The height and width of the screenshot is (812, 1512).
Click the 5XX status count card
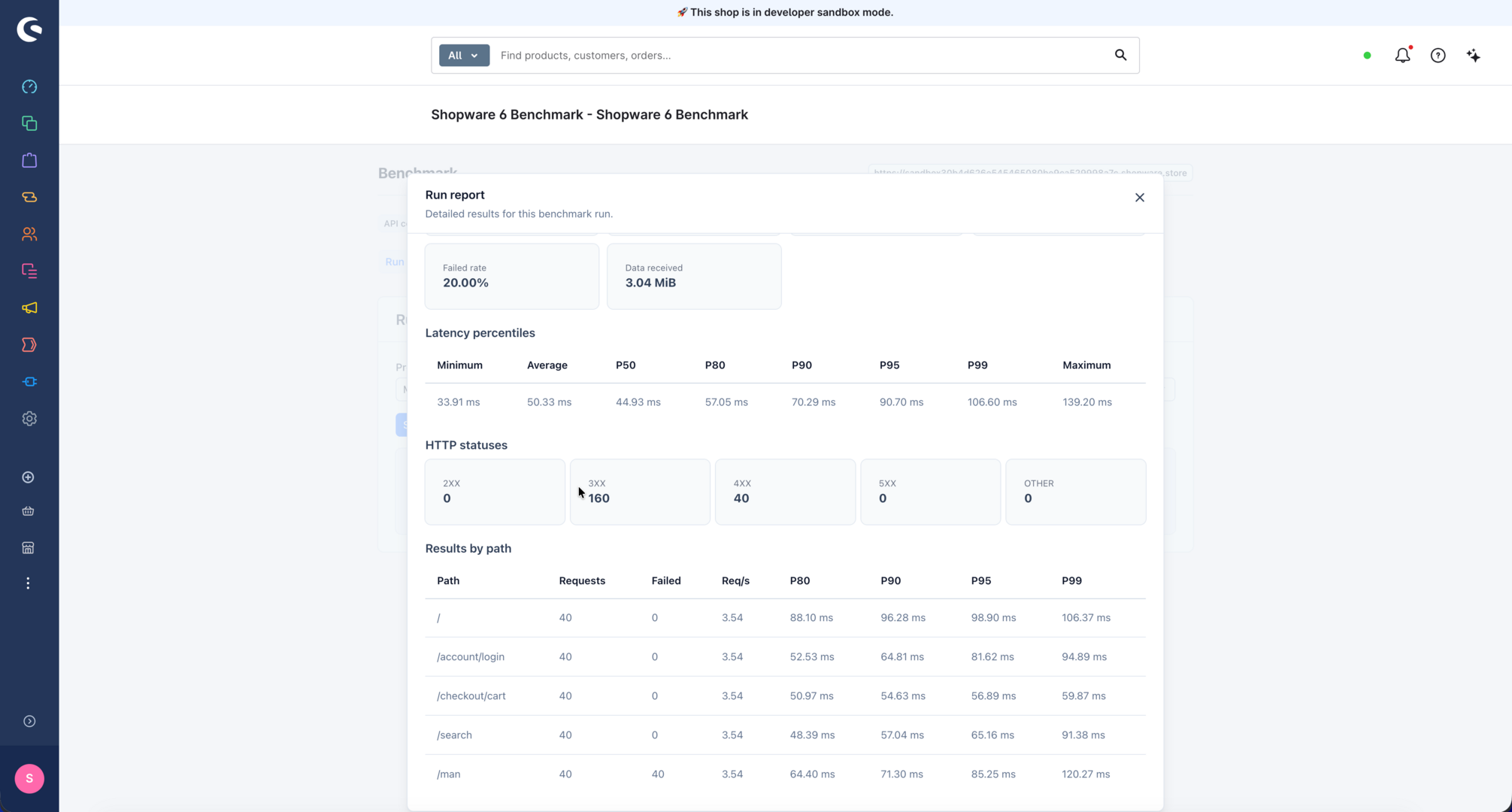[930, 492]
